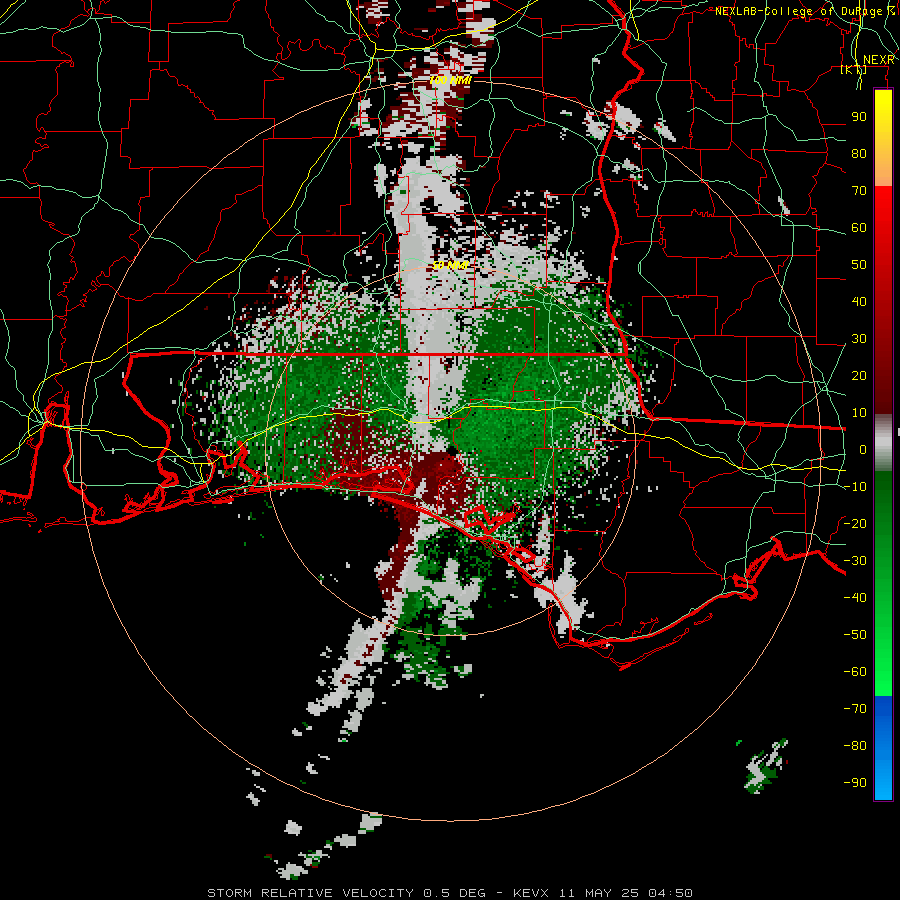Click the 0.5 DEG elevation text in caption

[455, 893]
